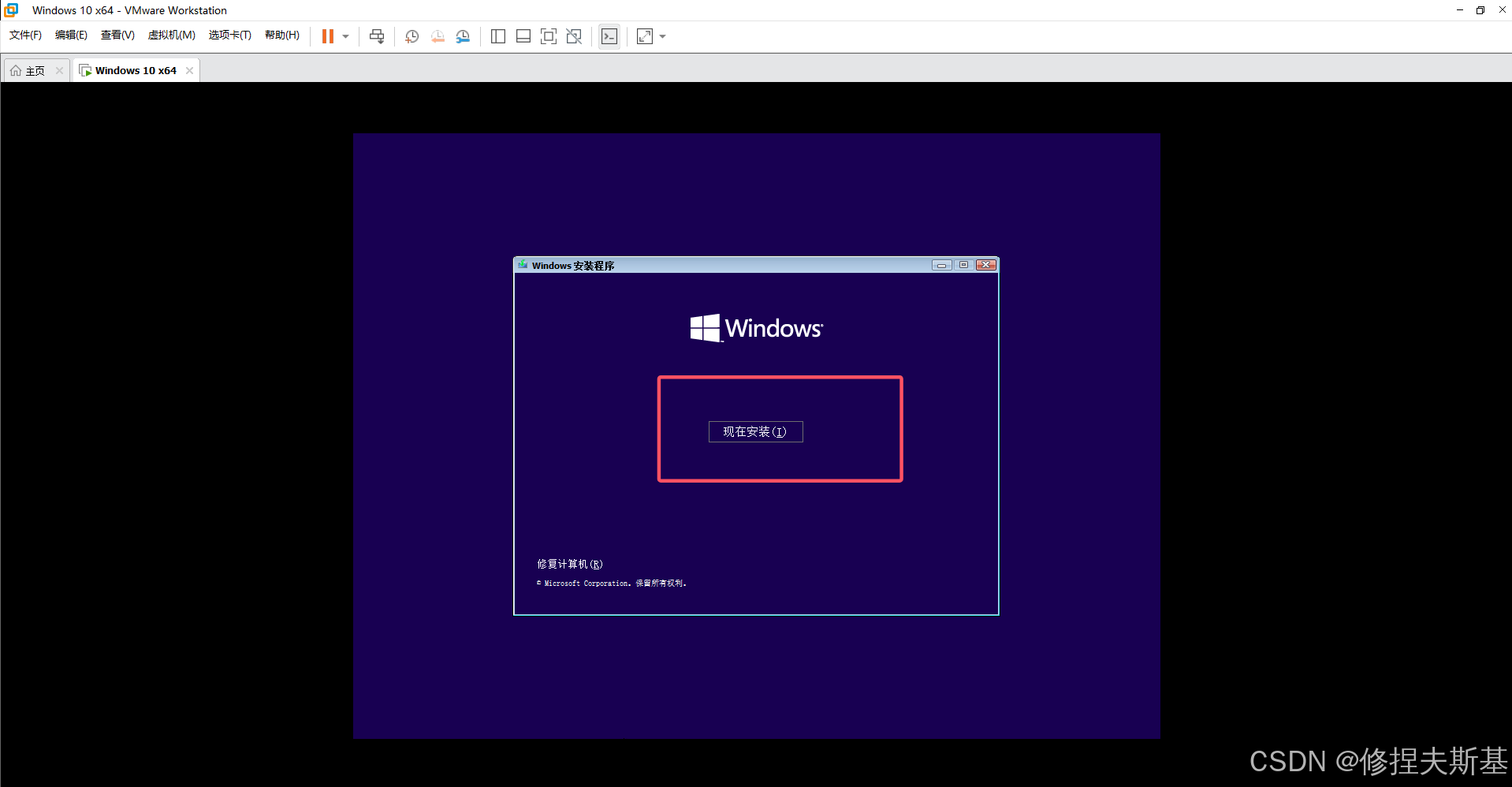Click the stretch guest display icon
The image size is (1512, 787).
click(645, 36)
